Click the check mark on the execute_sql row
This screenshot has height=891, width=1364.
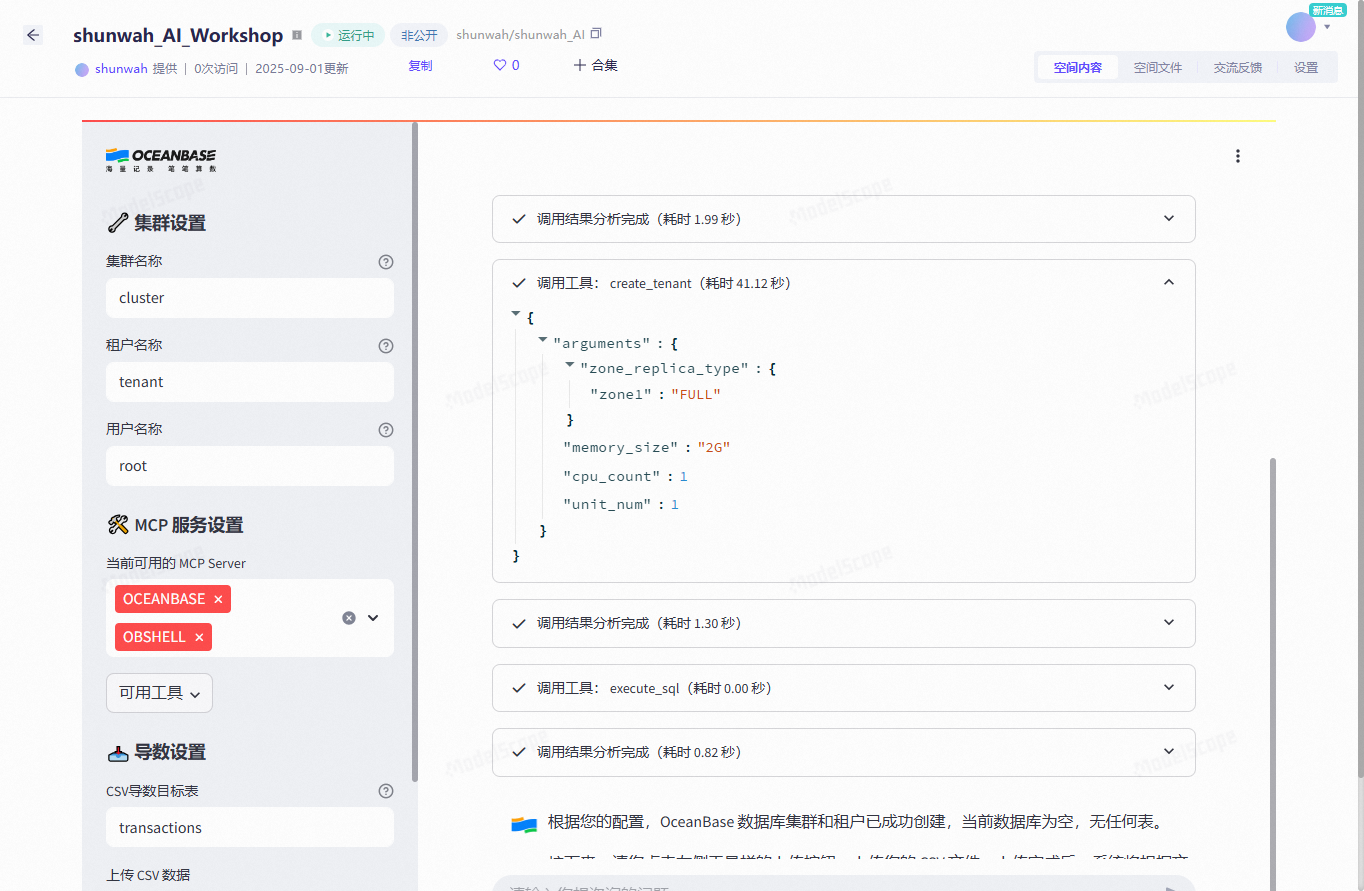click(519, 688)
